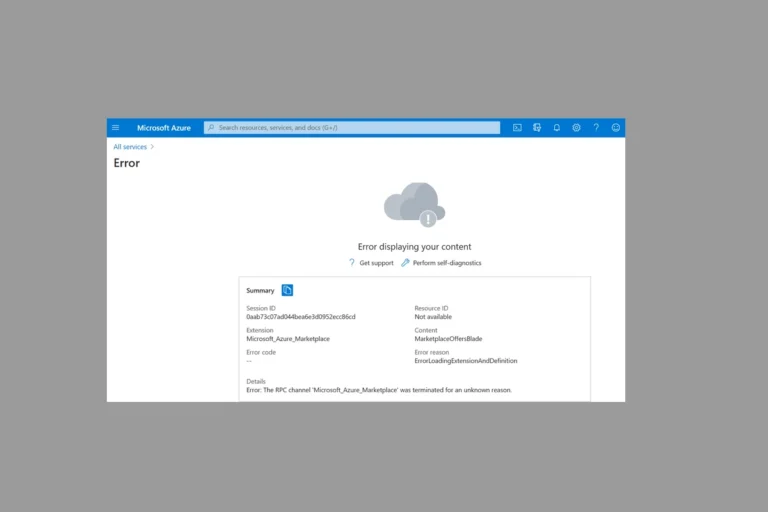Image resolution: width=768 pixels, height=512 pixels.
Task: Select the Session ID value text
Action: tap(301, 317)
